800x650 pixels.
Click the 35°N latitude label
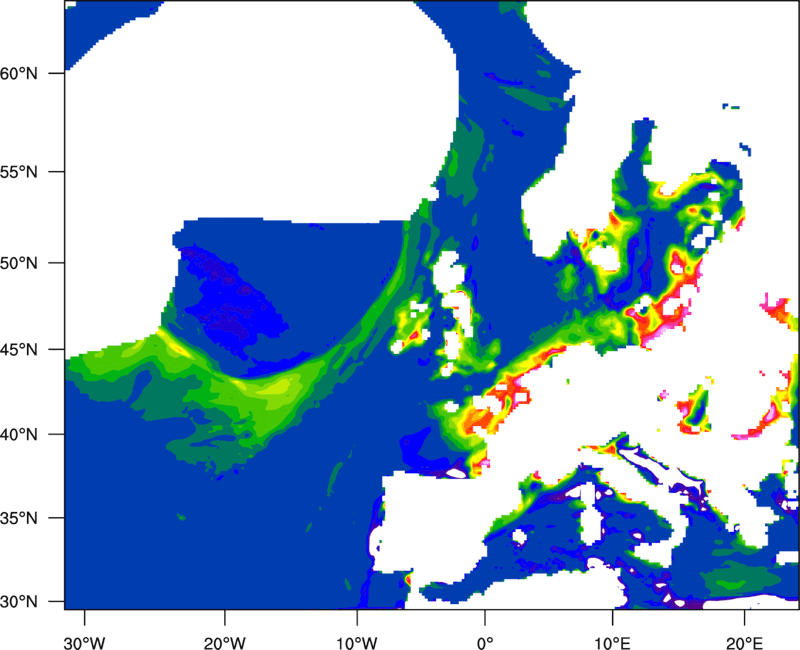[x=19, y=518]
